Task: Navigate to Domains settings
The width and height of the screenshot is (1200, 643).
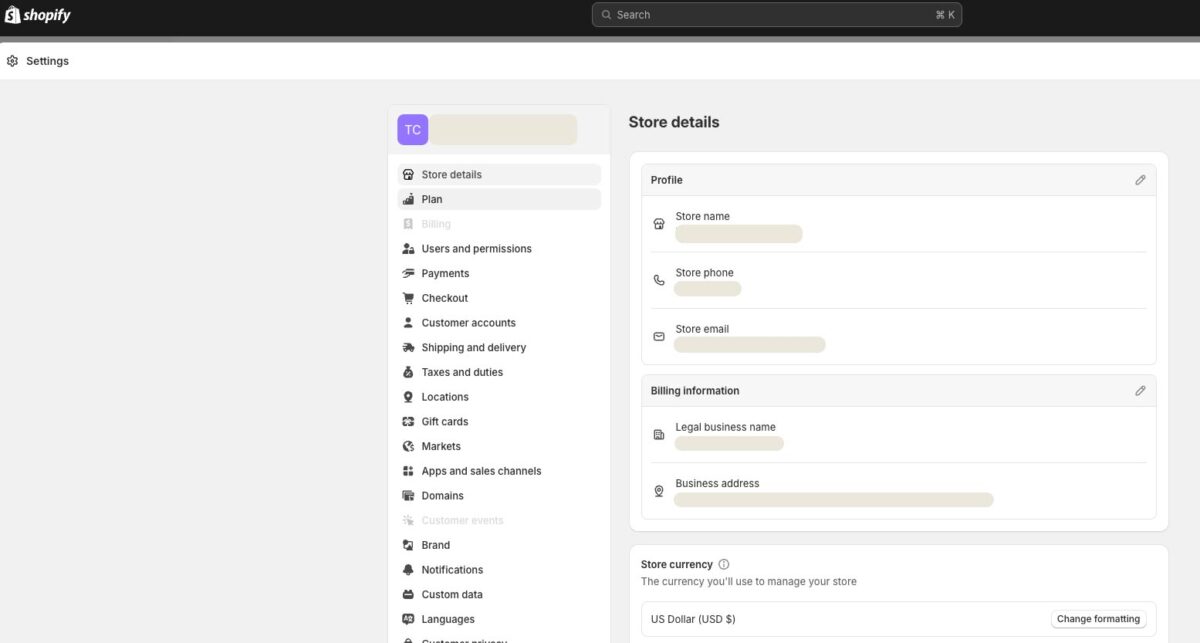Action: point(442,496)
